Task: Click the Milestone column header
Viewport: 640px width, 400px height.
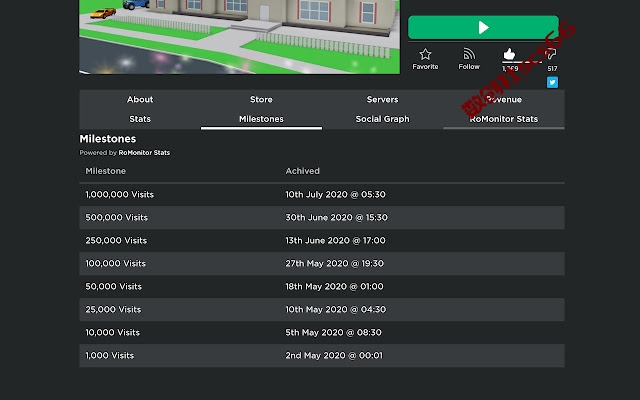Action: point(106,171)
